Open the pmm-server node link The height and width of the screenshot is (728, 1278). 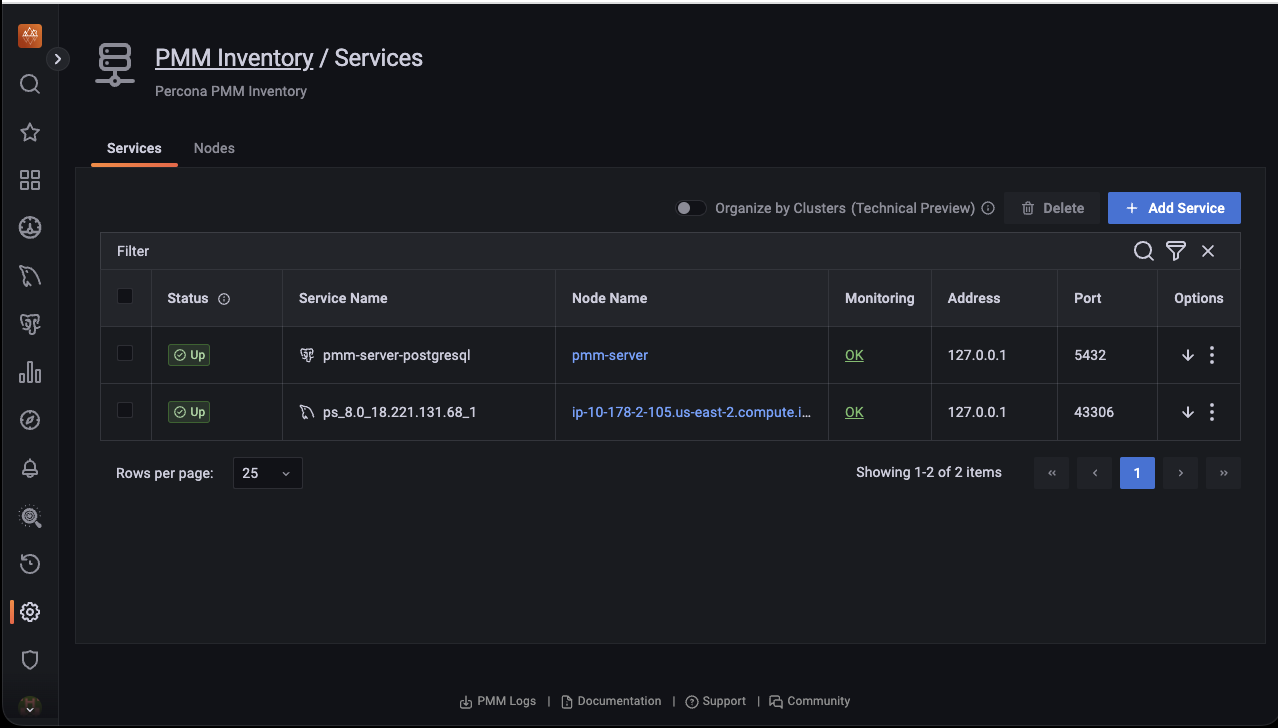pos(610,355)
